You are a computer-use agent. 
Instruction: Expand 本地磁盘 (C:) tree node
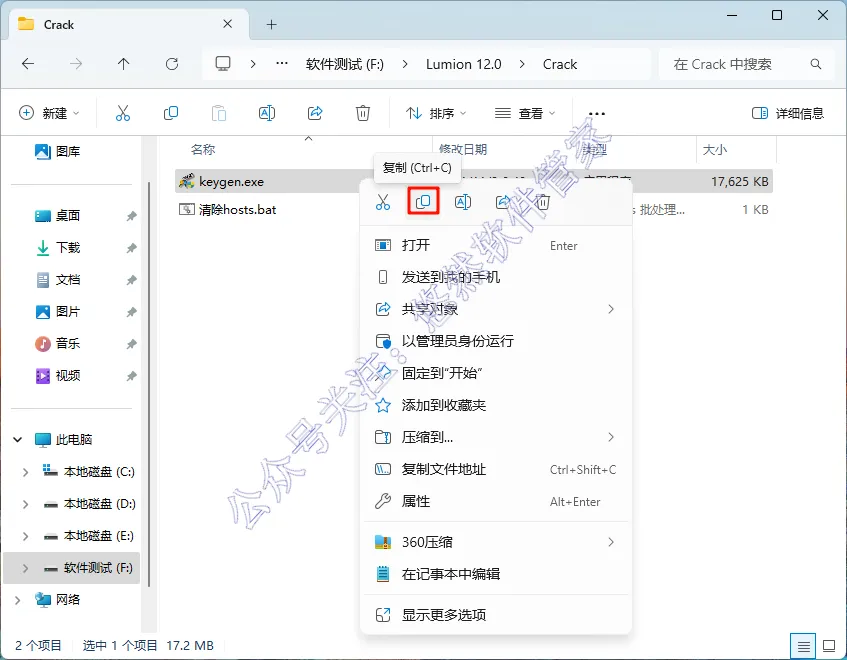25,472
